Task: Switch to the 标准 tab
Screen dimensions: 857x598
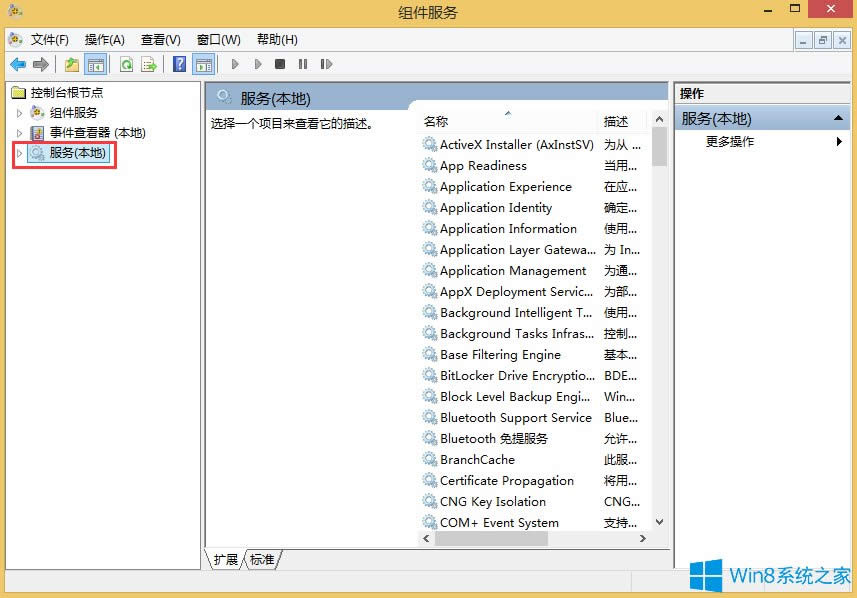Action: pos(261,560)
